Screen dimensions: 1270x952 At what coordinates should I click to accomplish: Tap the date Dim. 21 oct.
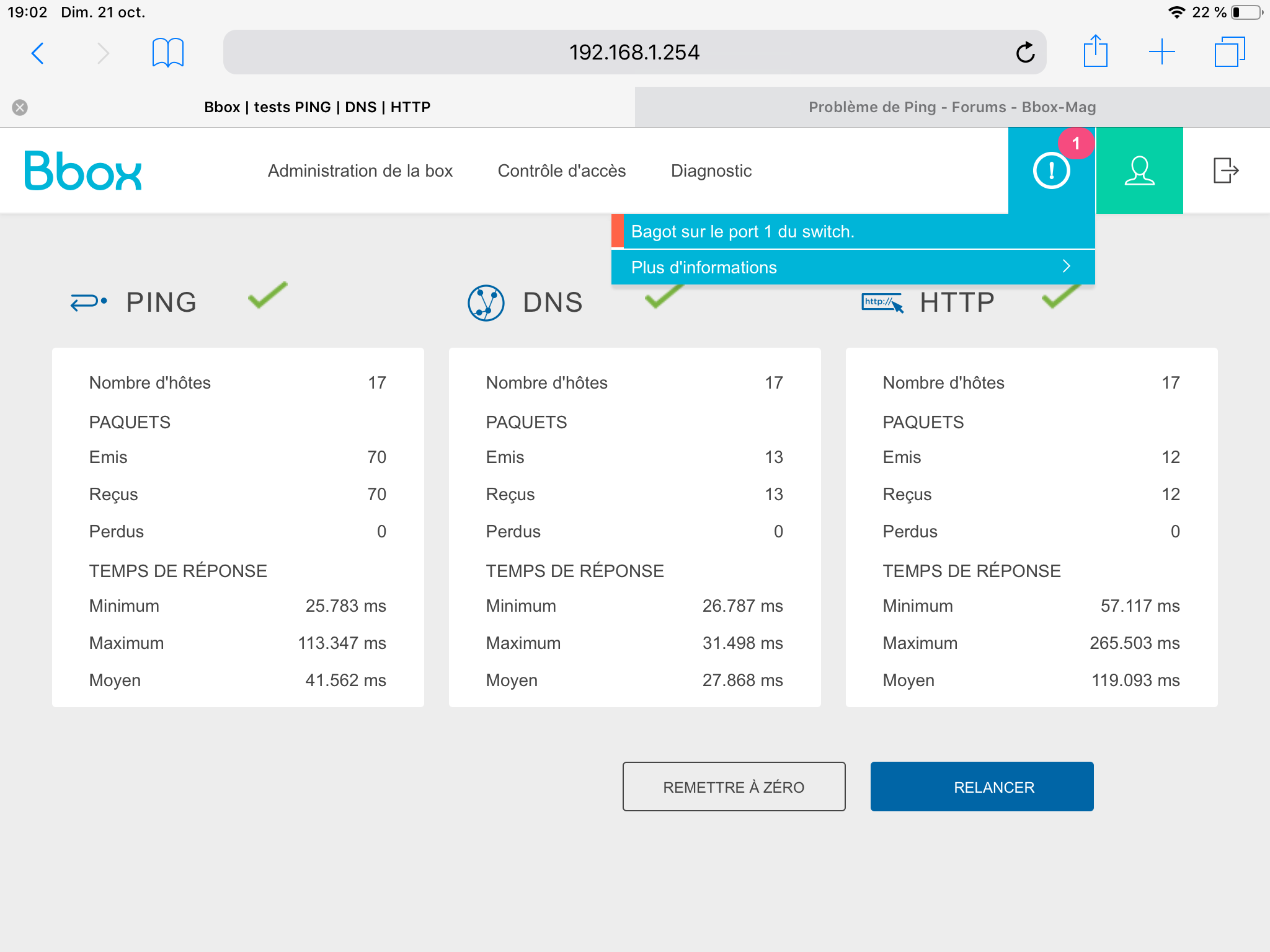(x=103, y=12)
